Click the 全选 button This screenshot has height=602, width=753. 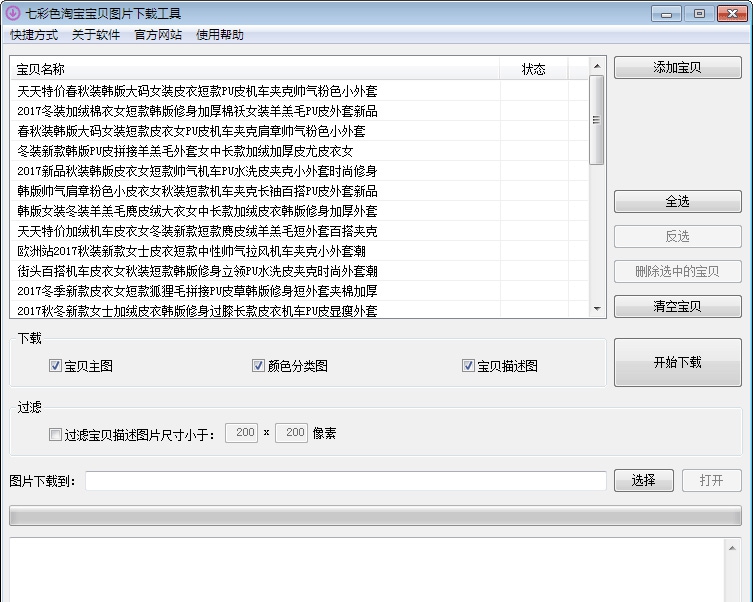(678, 202)
